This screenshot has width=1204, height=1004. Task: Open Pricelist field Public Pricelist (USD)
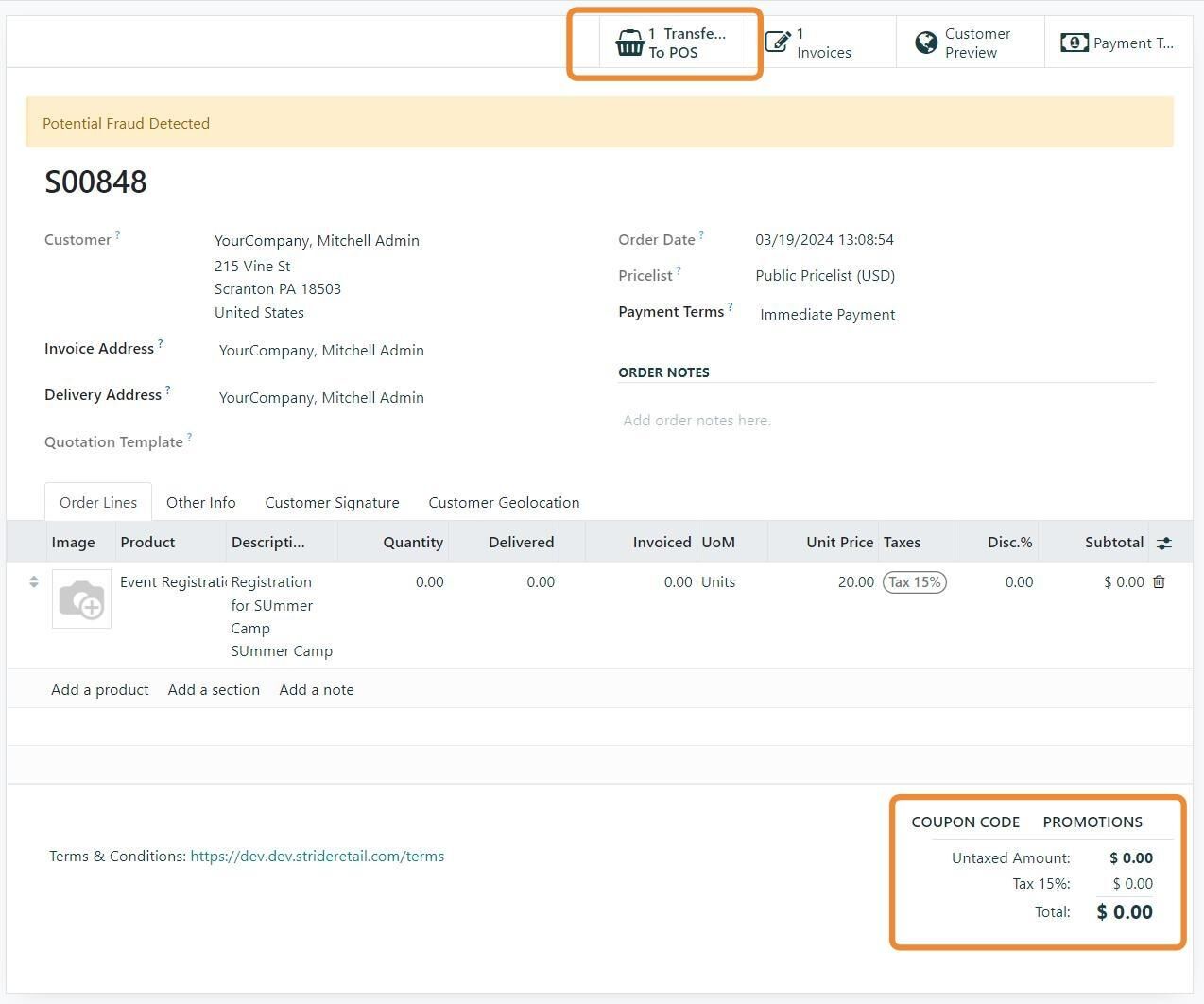pos(825,275)
